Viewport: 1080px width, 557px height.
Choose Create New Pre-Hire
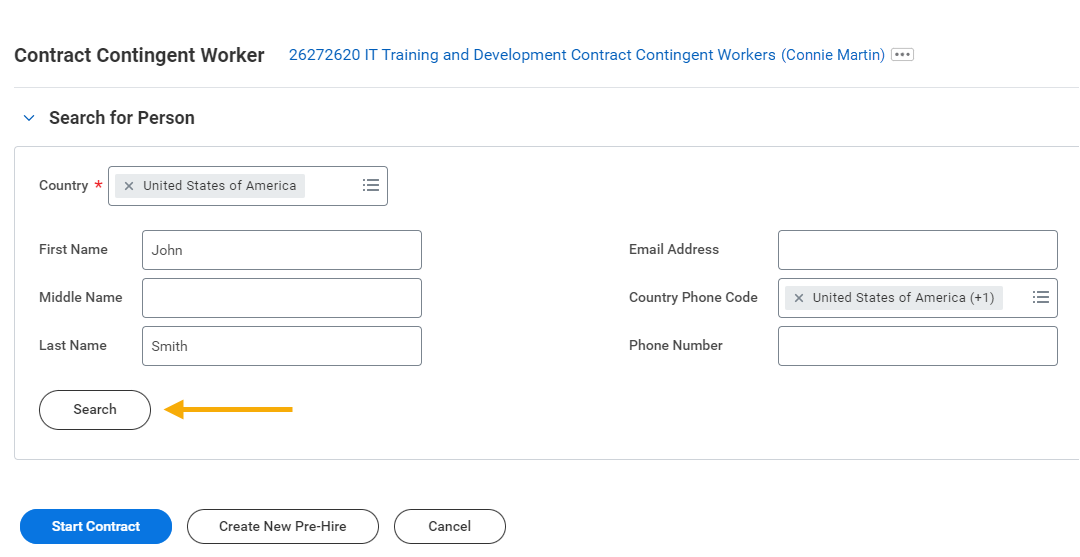coord(283,526)
